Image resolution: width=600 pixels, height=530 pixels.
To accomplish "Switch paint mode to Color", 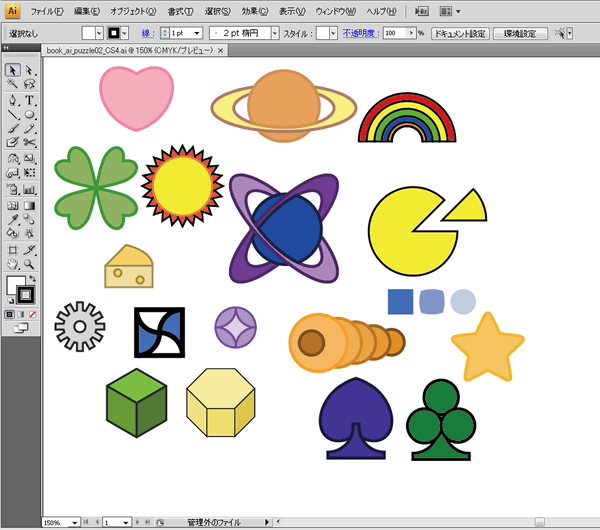I will 10,314.
